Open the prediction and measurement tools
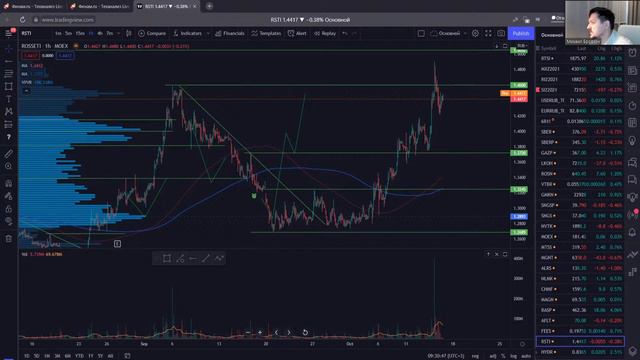 point(8,124)
